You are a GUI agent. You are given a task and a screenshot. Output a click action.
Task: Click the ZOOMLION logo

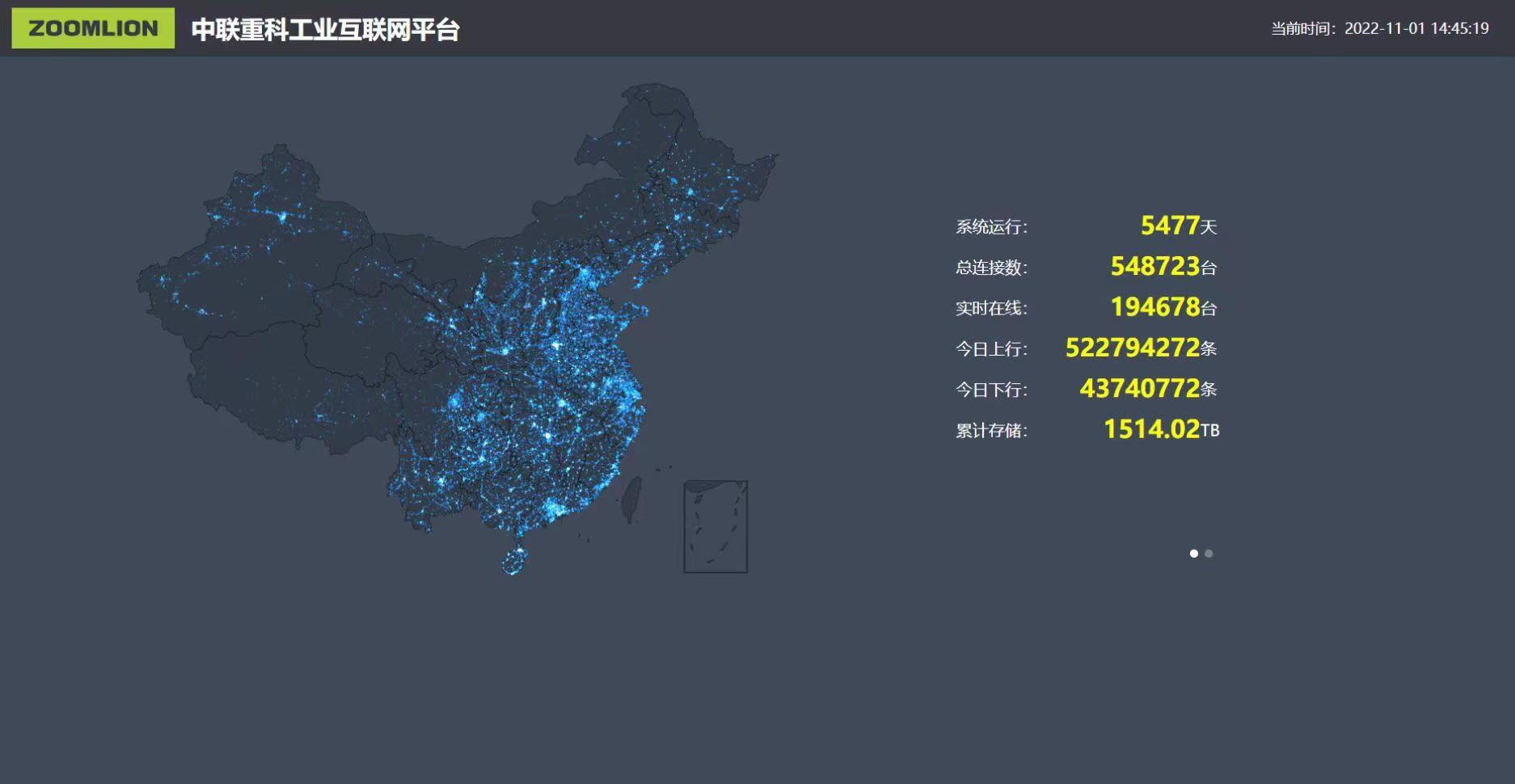(x=91, y=28)
